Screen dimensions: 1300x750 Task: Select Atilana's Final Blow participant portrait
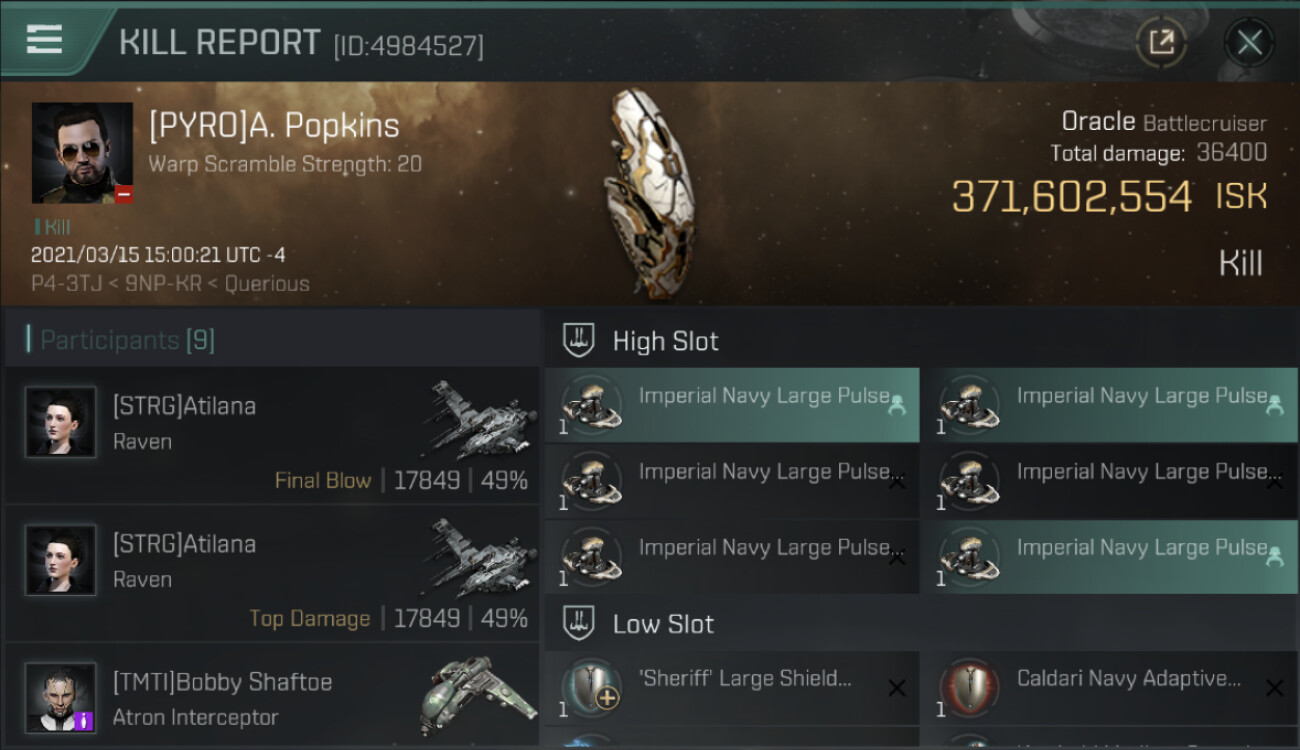[61, 422]
